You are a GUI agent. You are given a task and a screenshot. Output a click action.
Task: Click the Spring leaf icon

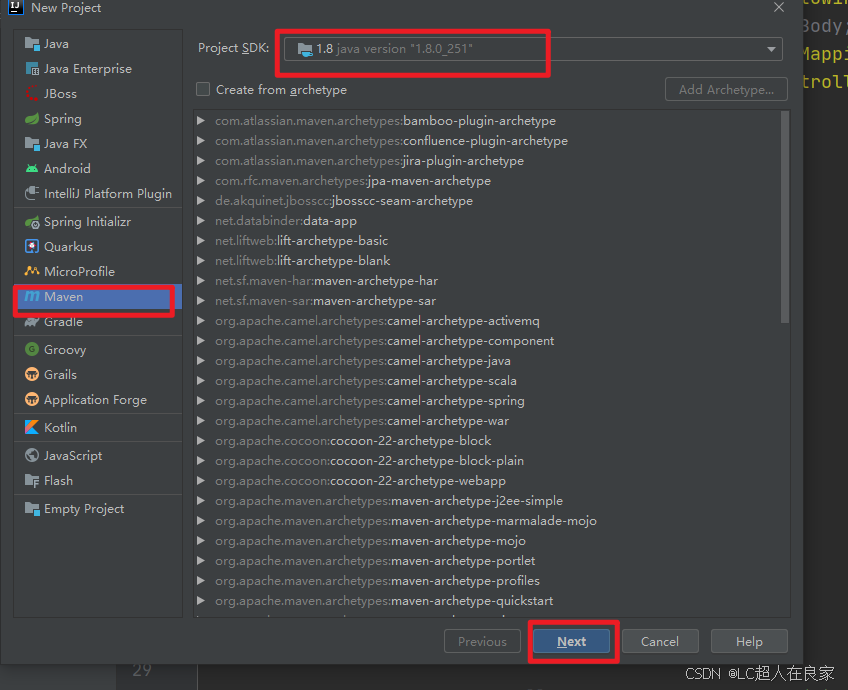32,118
